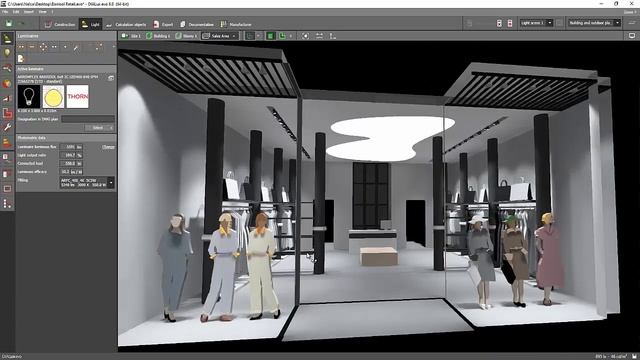The image size is (640, 360).
Task: Expand the Fitting dropdown
Action: coord(111,182)
